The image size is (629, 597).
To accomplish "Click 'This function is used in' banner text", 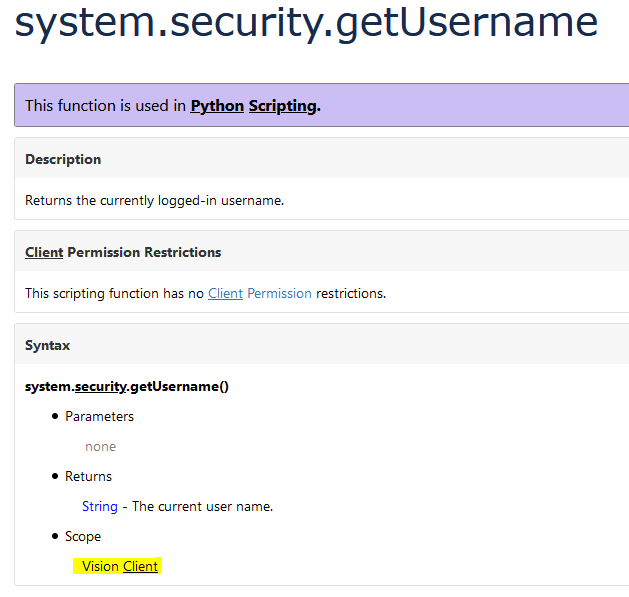I will pos(106,105).
